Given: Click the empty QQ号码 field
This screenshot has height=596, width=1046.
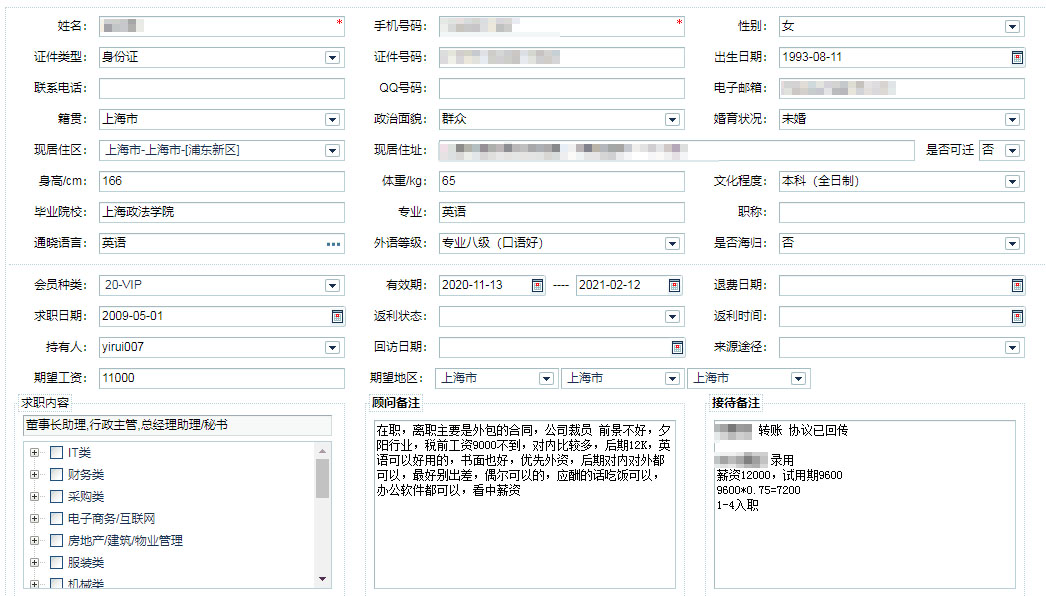Looking at the screenshot, I should coord(562,88).
